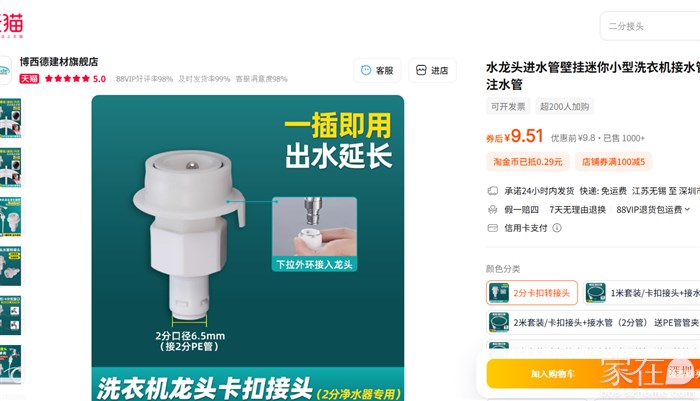Click the 客服 customer service icon
Viewport: 700px width, 401px height.
tap(366, 70)
